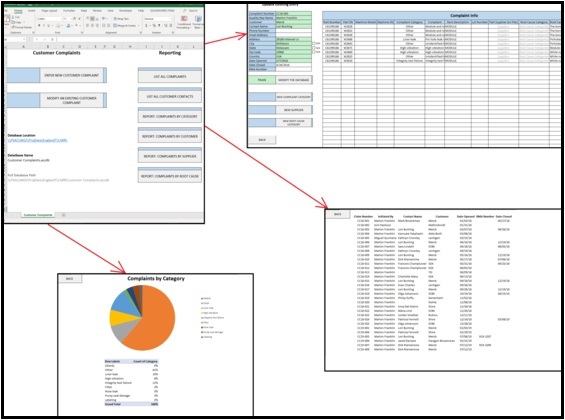The height and width of the screenshot is (420, 565).
Task: Click the Increase Decimal icon
Action: pyautogui.click(x=165, y=26)
